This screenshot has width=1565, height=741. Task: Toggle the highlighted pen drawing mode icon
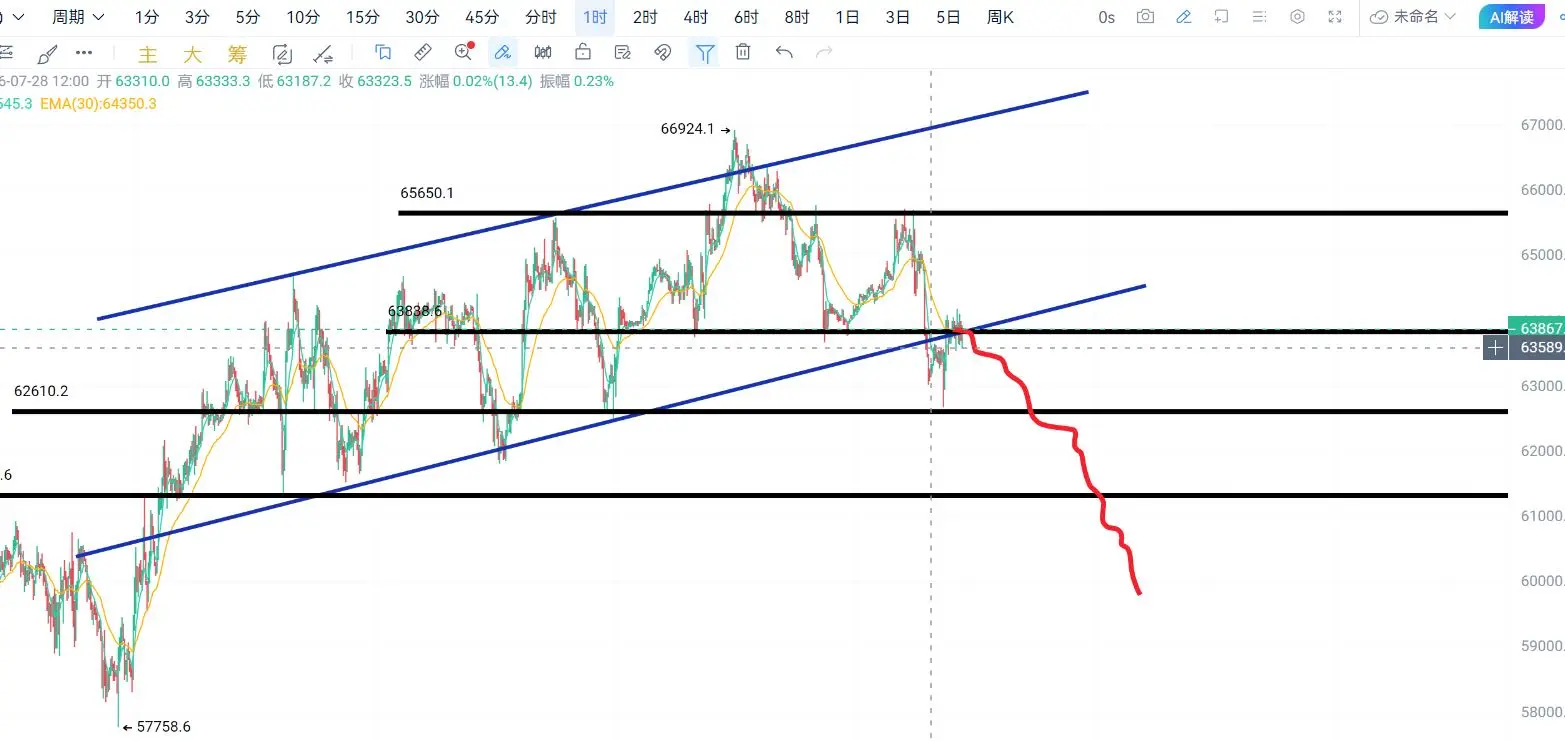(503, 53)
